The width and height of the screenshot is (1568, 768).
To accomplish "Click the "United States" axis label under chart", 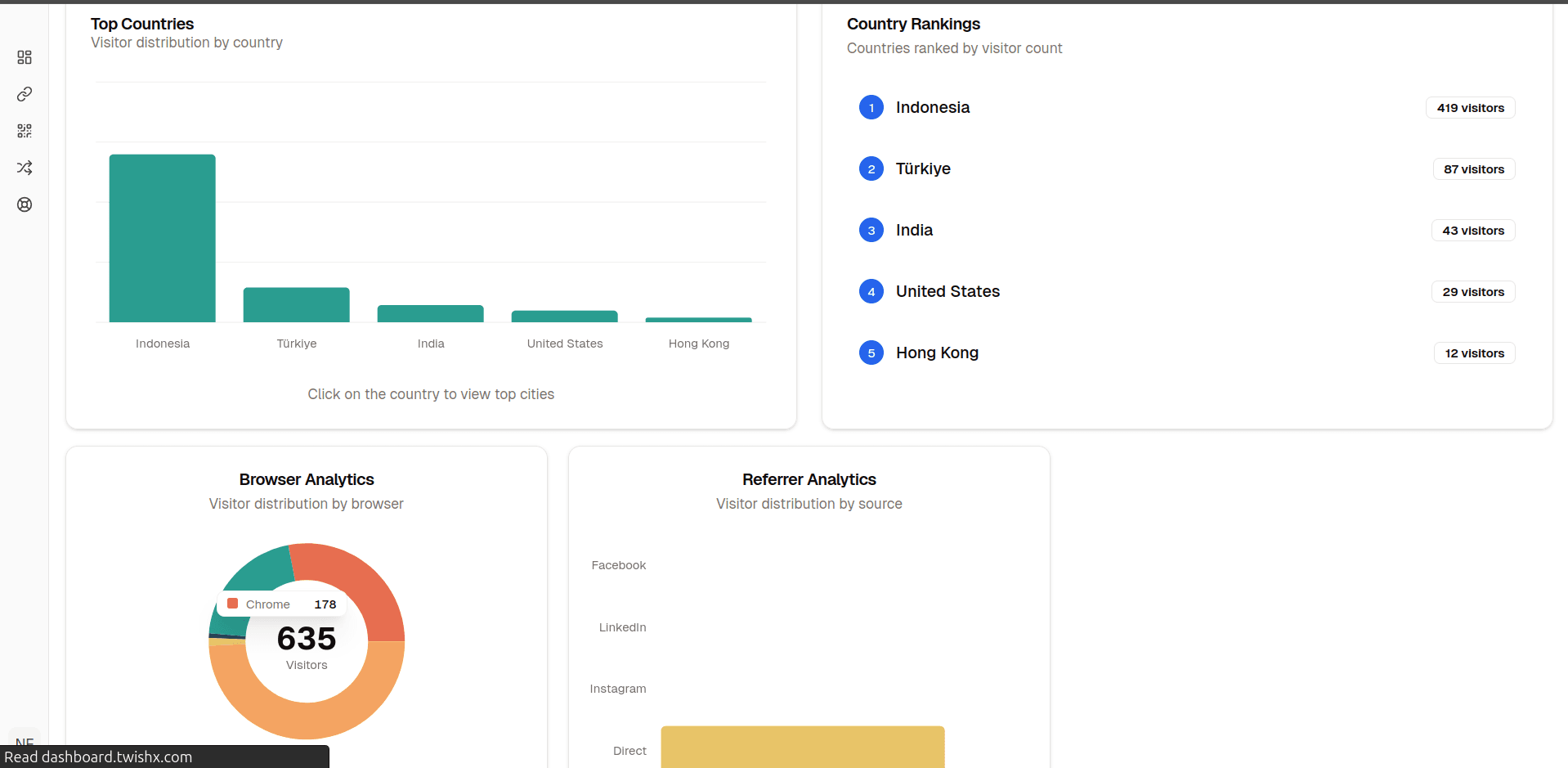I will pyautogui.click(x=565, y=344).
